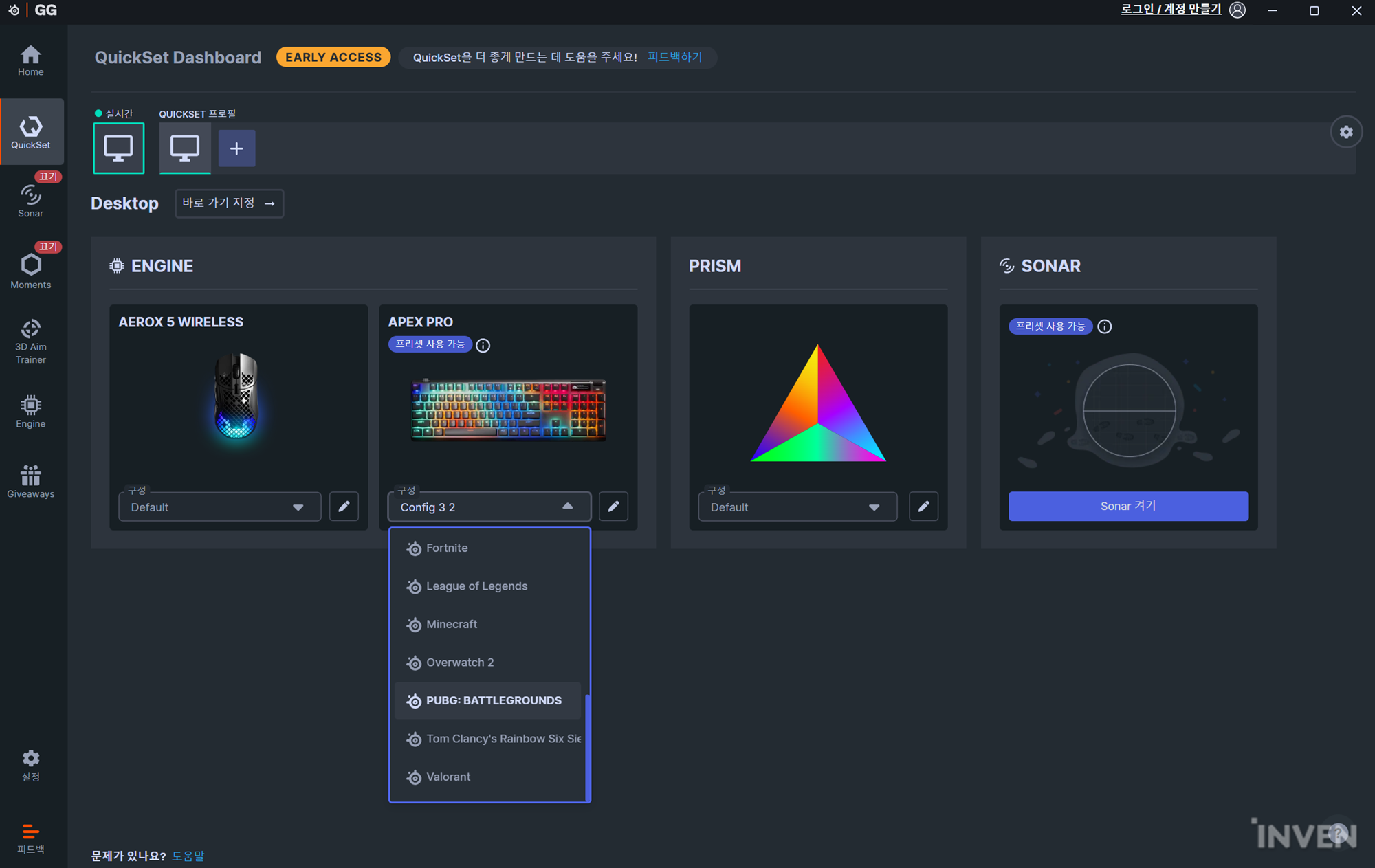Open the 피드백 feedback sidebar item

pyautogui.click(x=30, y=838)
